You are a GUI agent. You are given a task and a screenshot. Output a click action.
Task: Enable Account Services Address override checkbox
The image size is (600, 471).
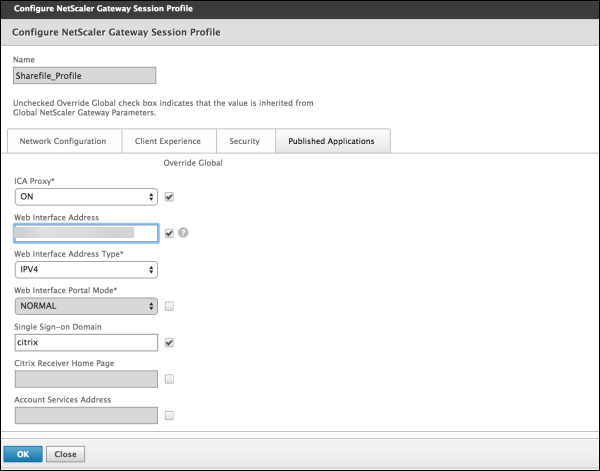point(169,415)
